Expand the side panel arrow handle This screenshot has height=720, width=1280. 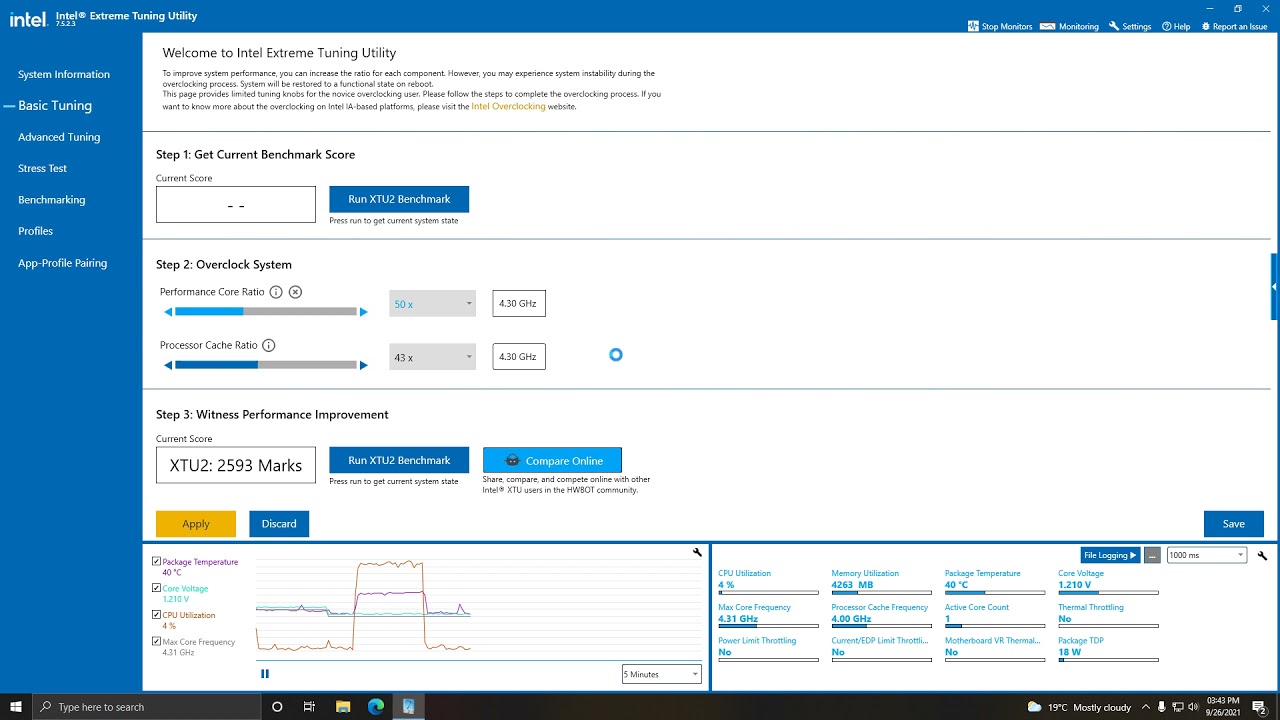pyautogui.click(x=1274, y=286)
